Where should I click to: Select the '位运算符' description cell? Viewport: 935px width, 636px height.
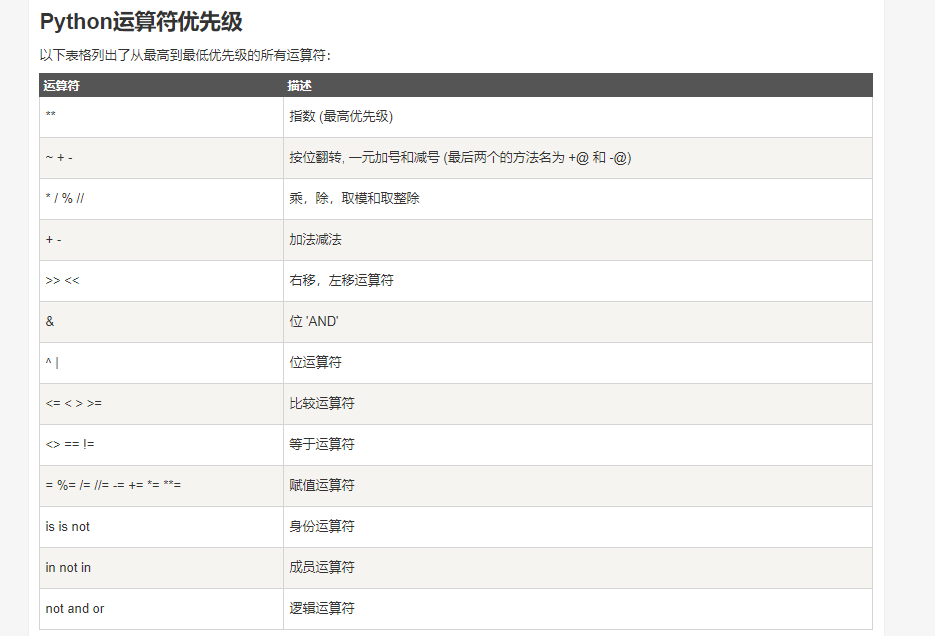(578, 363)
